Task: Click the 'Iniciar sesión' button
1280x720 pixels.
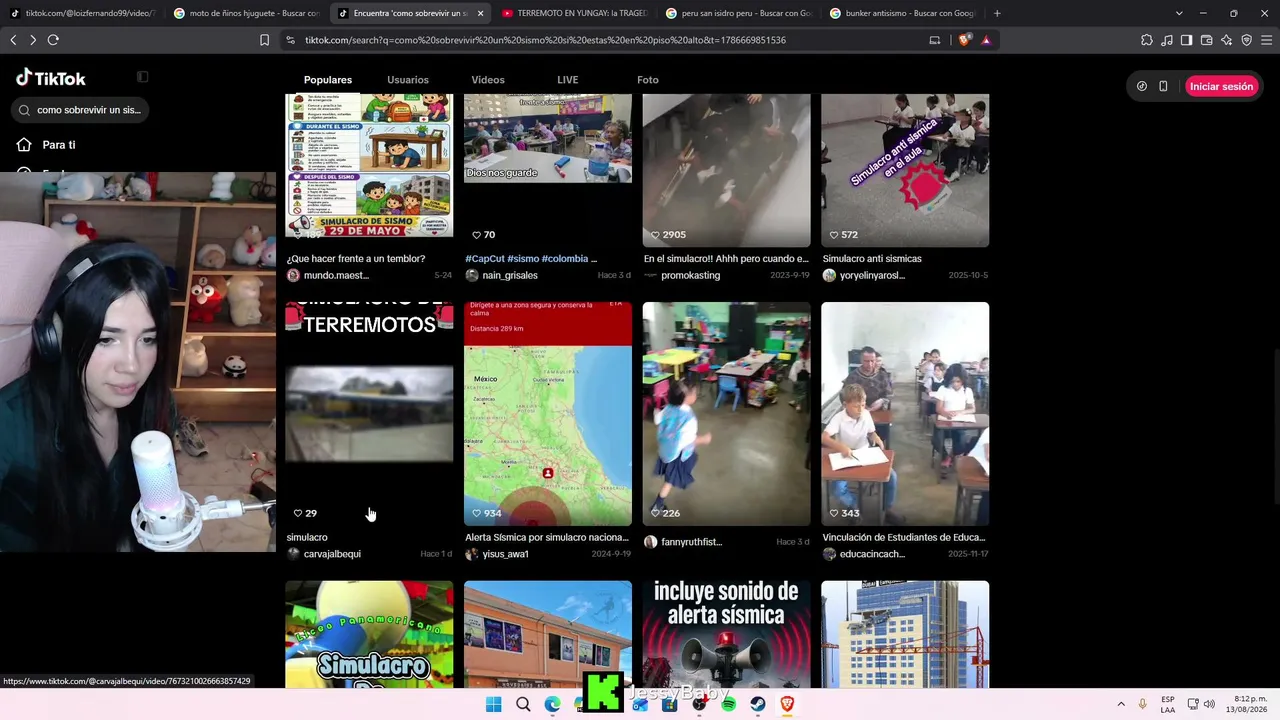Action: point(1221,86)
